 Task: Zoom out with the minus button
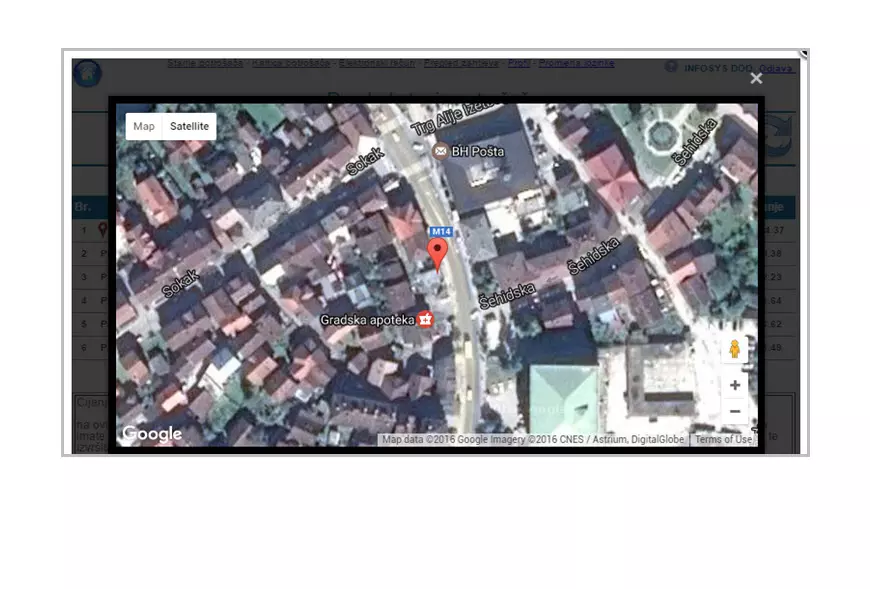click(735, 411)
